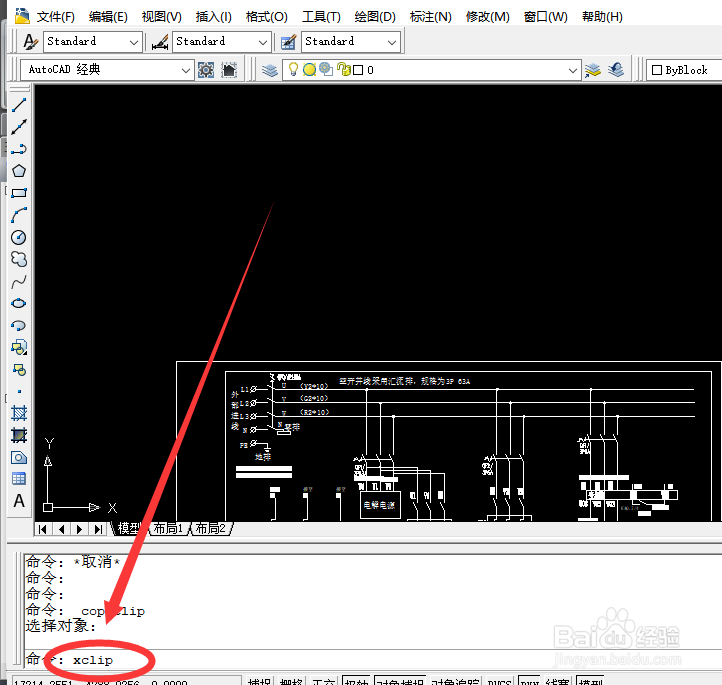Screen dimensions: 722x685
Task: Select the Arc tool
Action: [19, 215]
